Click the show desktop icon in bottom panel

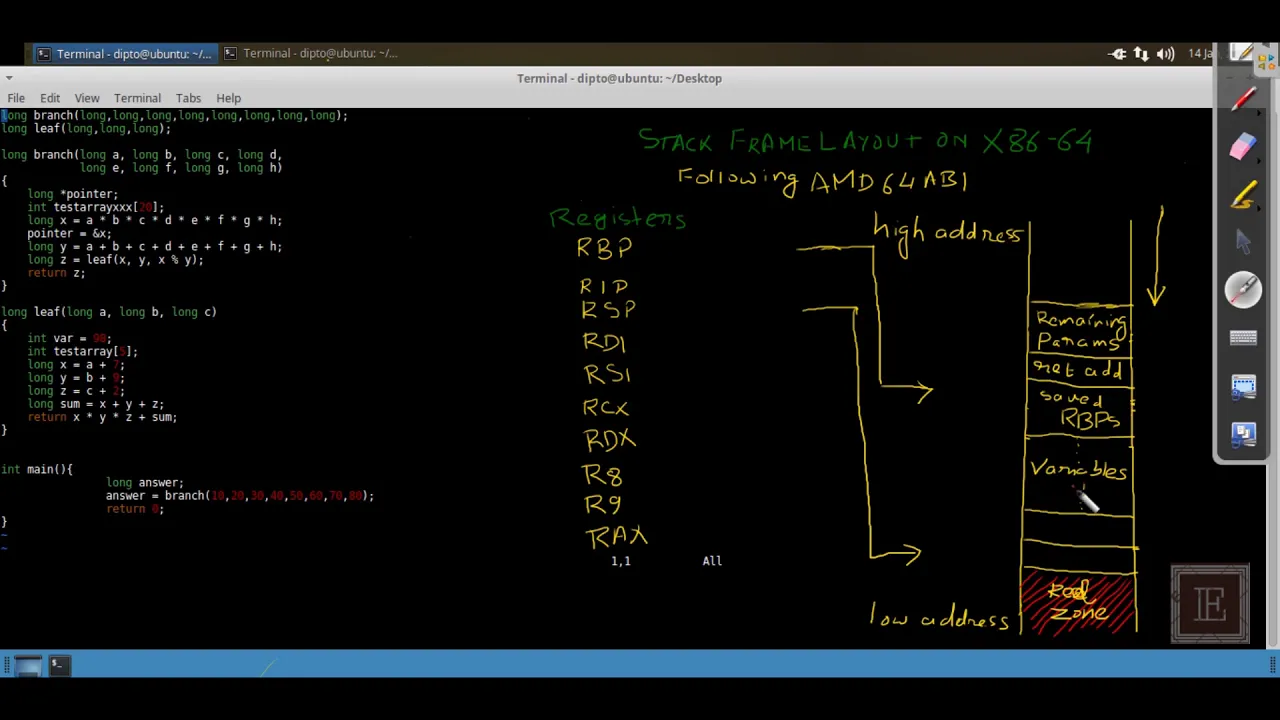27,665
